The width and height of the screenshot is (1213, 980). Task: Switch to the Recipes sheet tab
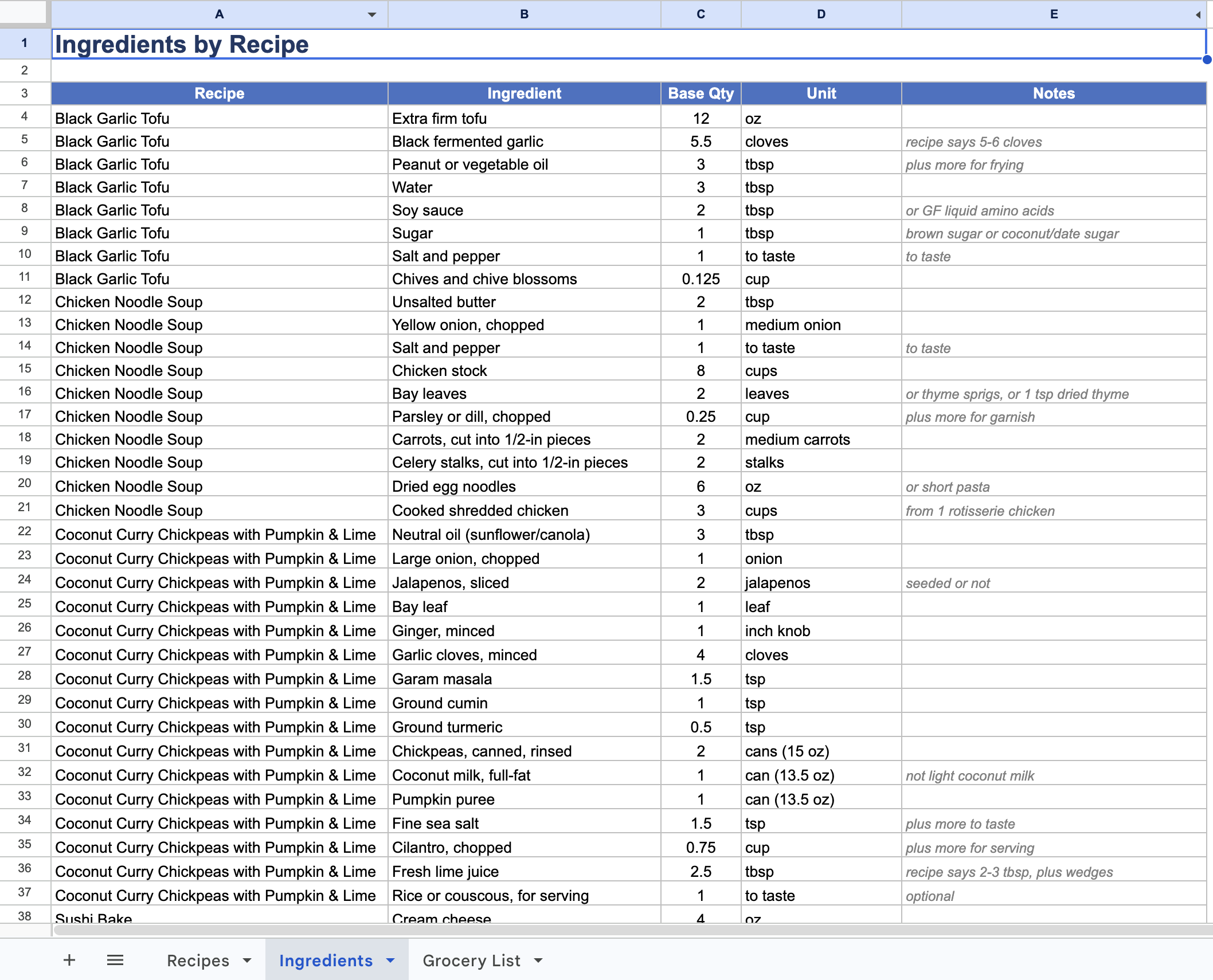[x=198, y=961]
